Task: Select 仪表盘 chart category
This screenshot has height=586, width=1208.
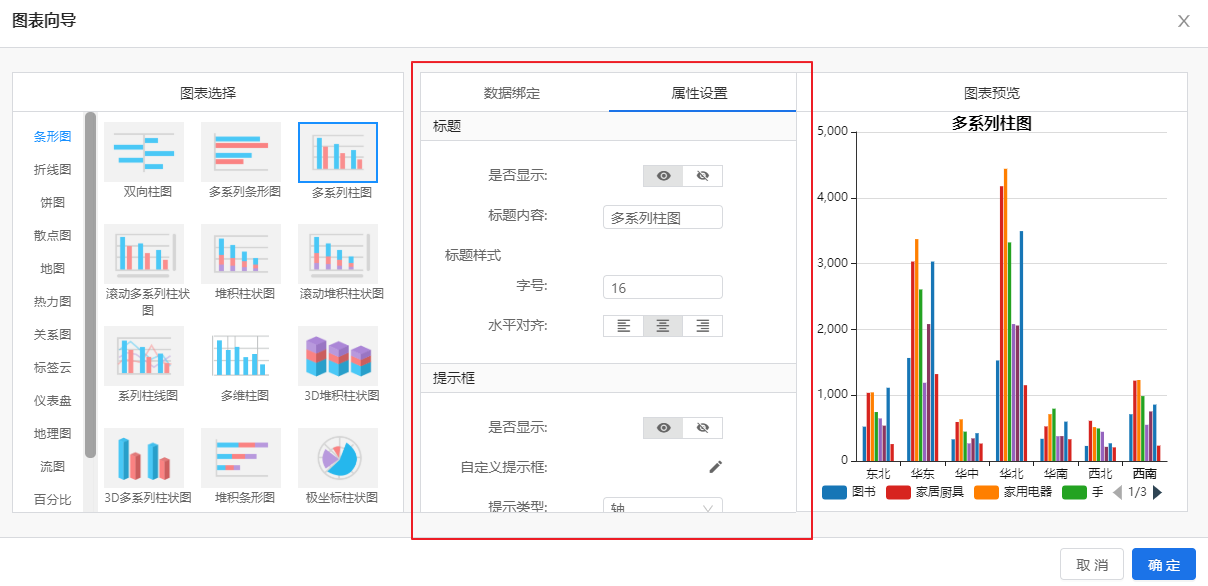Action: (x=52, y=400)
